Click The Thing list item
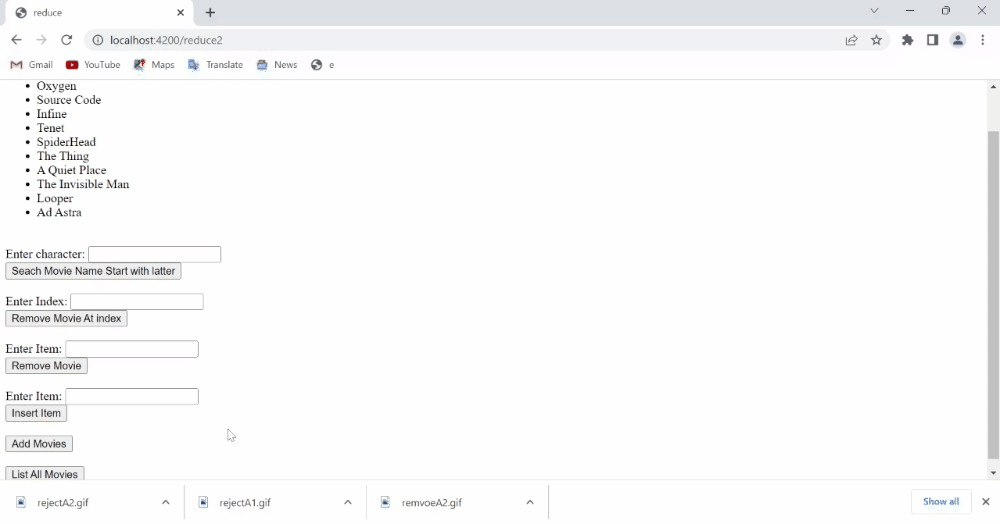The height and width of the screenshot is (524, 1000). [x=62, y=156]
